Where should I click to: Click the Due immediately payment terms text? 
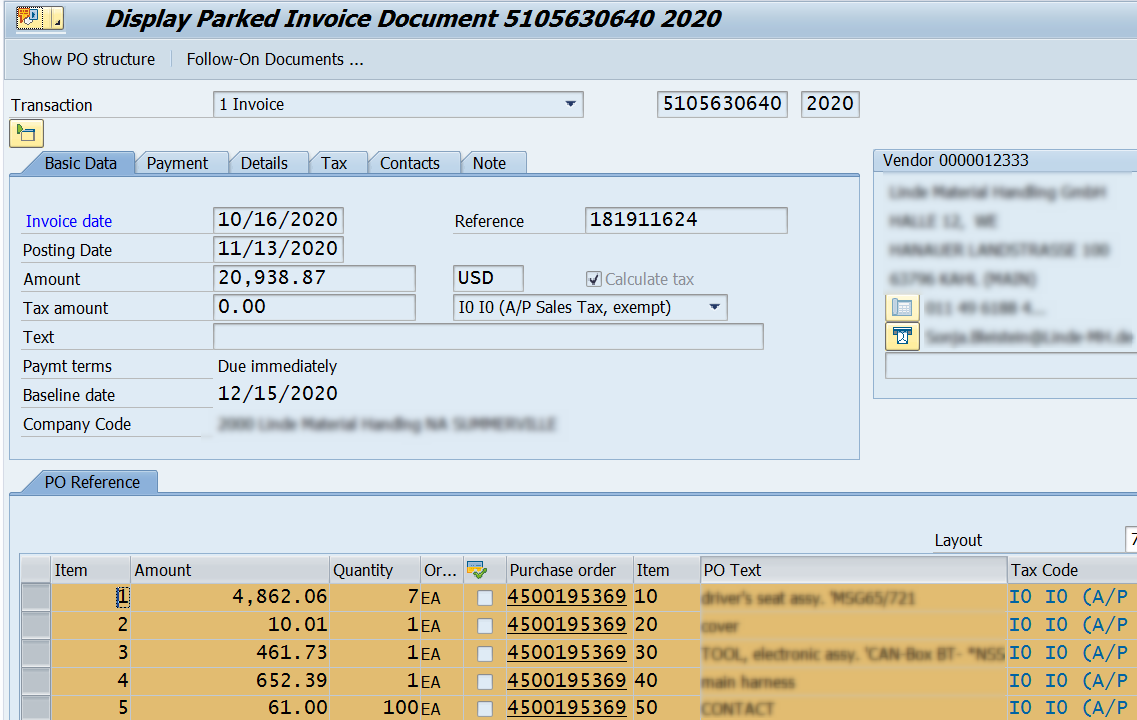[277, 366]
